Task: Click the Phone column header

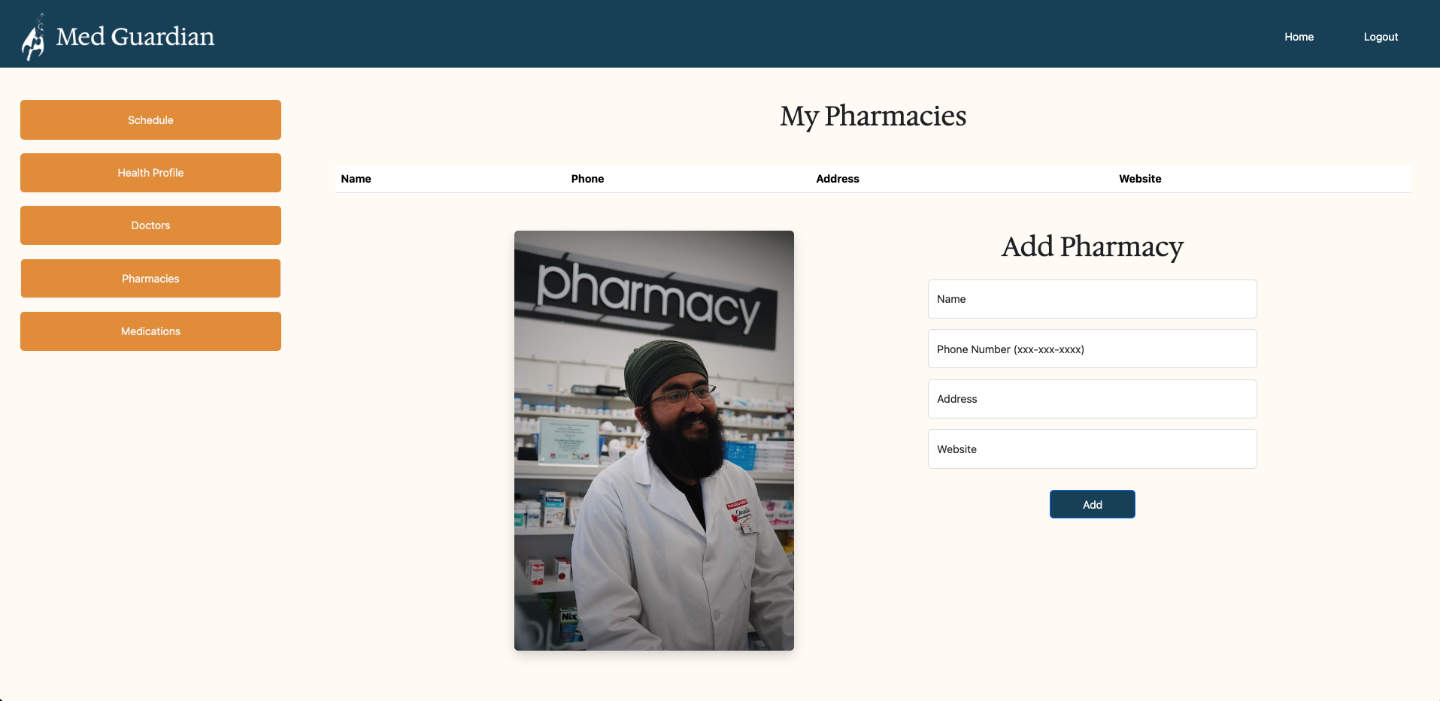Action: click(x=588, y=179)
